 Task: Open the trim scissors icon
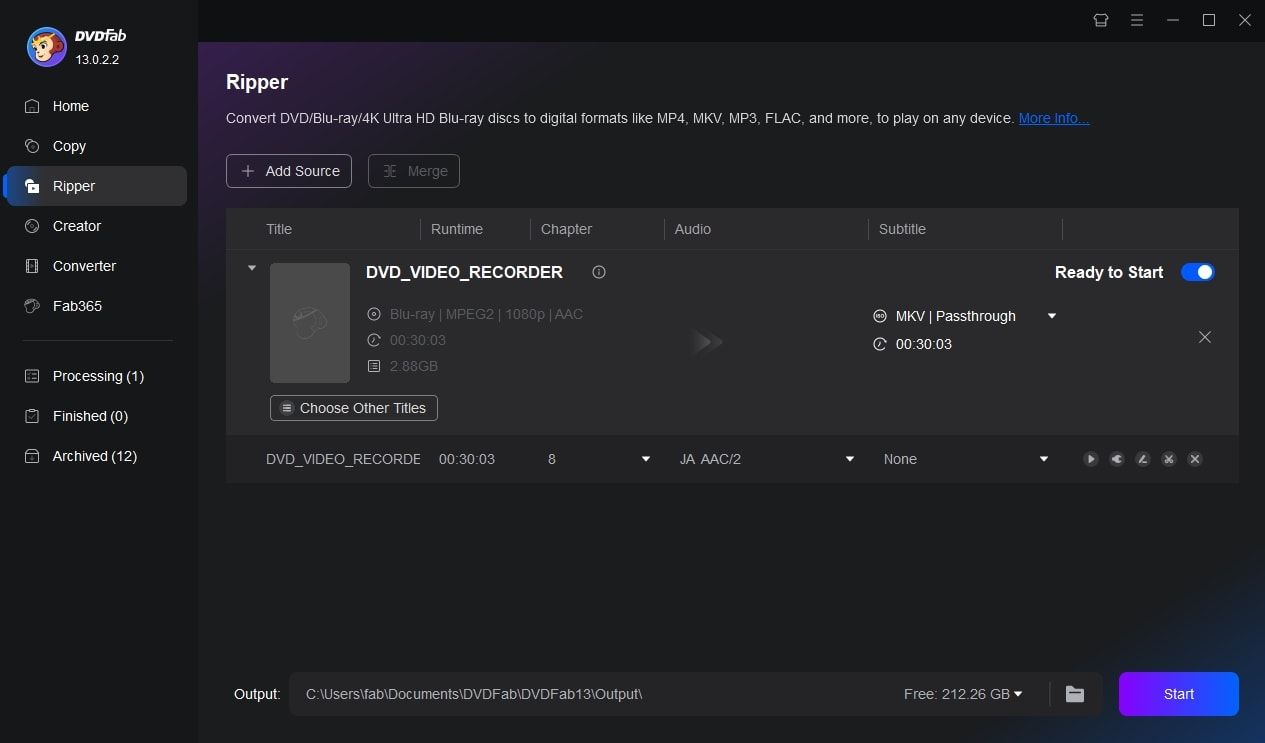click(1168, 459)
